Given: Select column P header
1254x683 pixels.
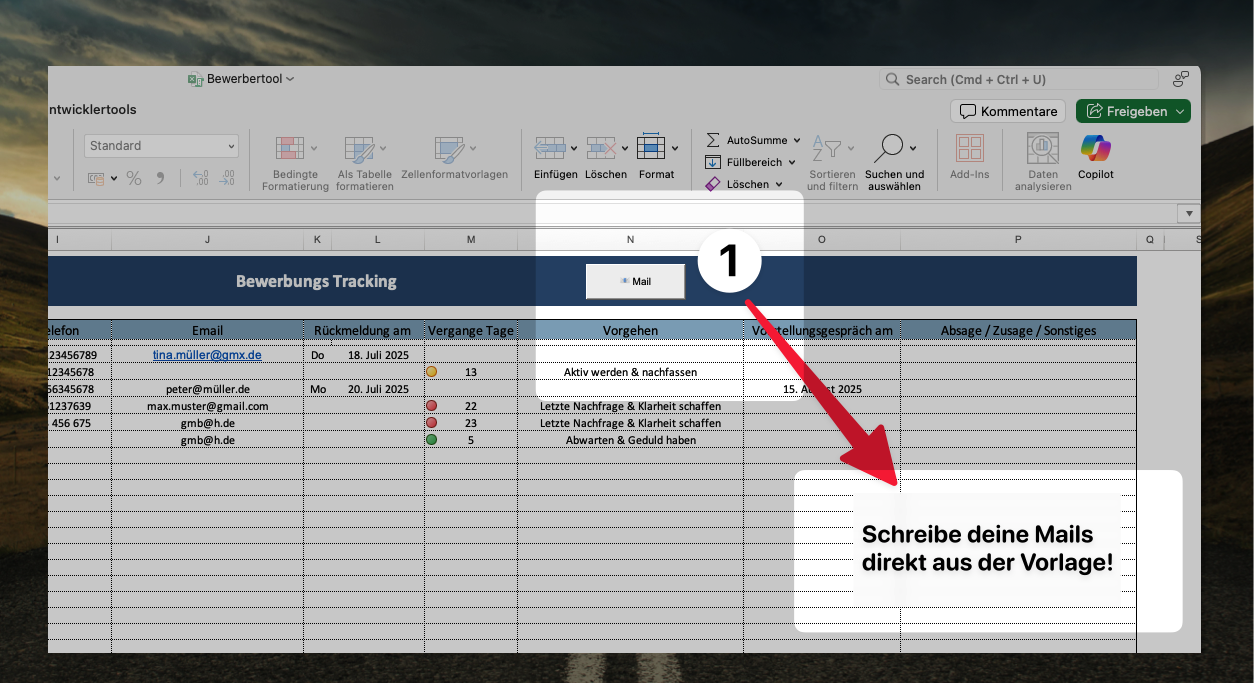Looking at the screenshot, I should coord(1018,240).
